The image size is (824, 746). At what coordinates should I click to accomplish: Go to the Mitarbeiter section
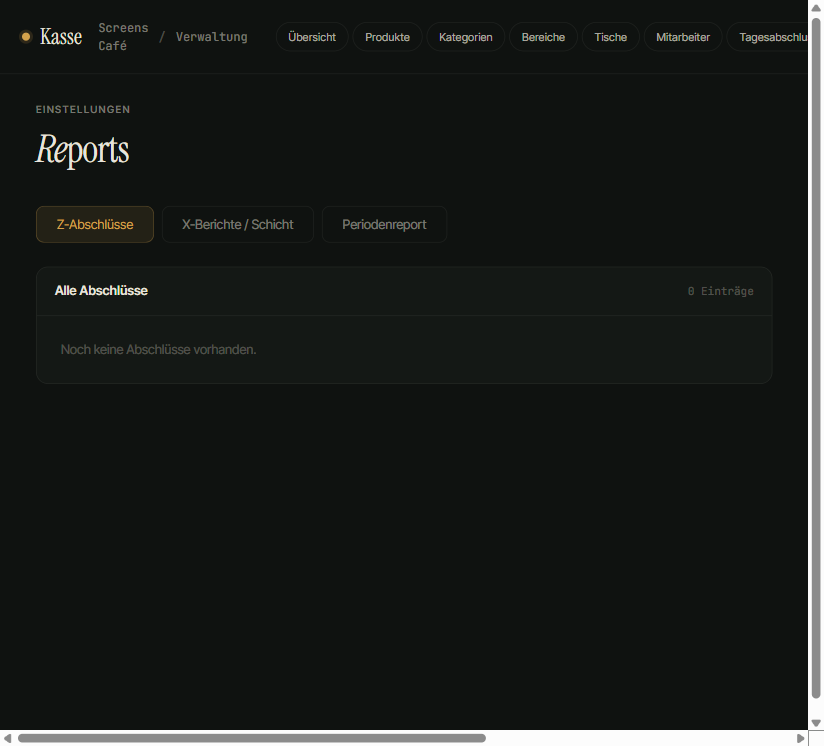683,37
